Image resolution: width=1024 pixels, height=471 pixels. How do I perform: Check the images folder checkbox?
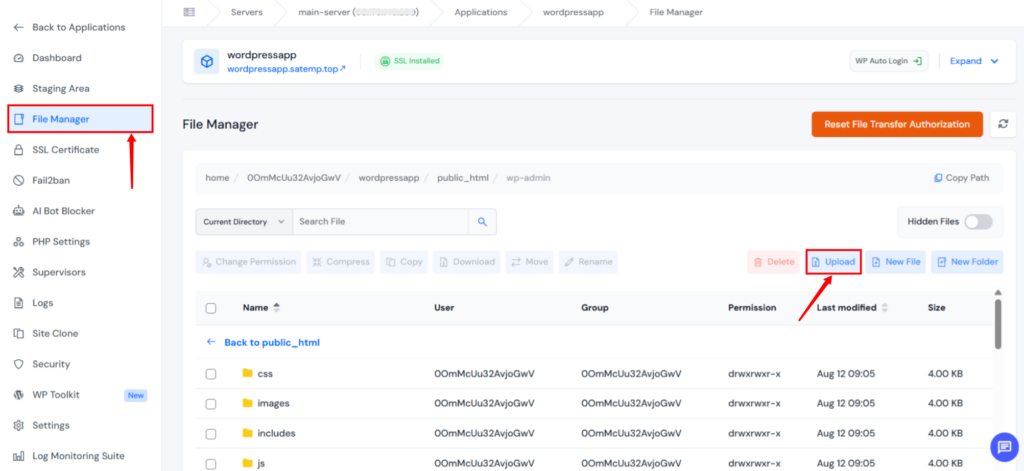211,404
